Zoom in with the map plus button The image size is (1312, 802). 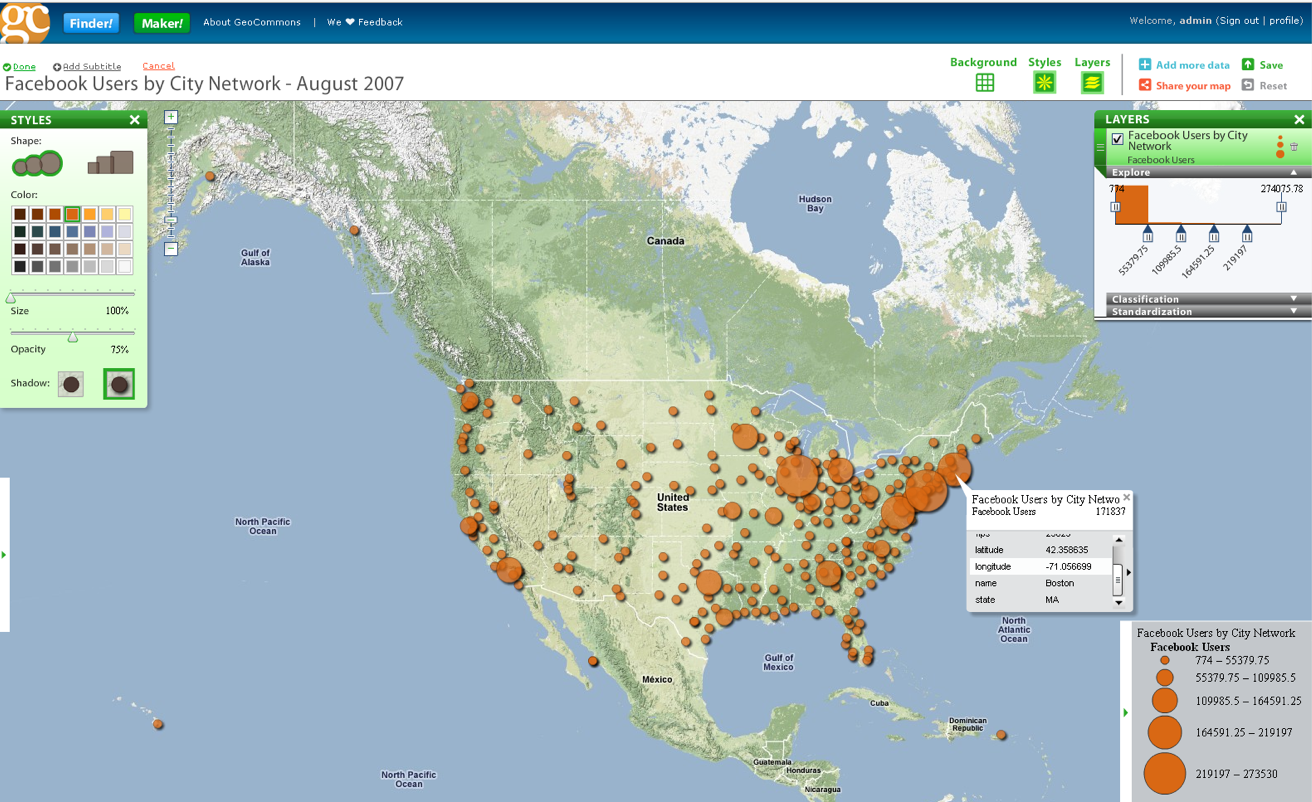(x=171, y=117)
